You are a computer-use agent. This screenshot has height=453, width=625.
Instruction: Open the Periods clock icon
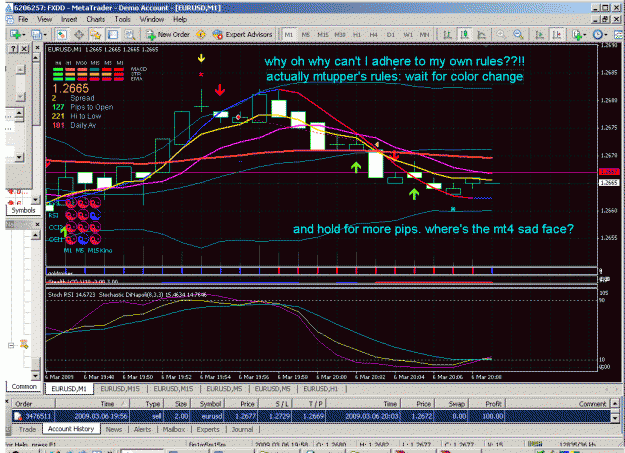coord(597,35)
